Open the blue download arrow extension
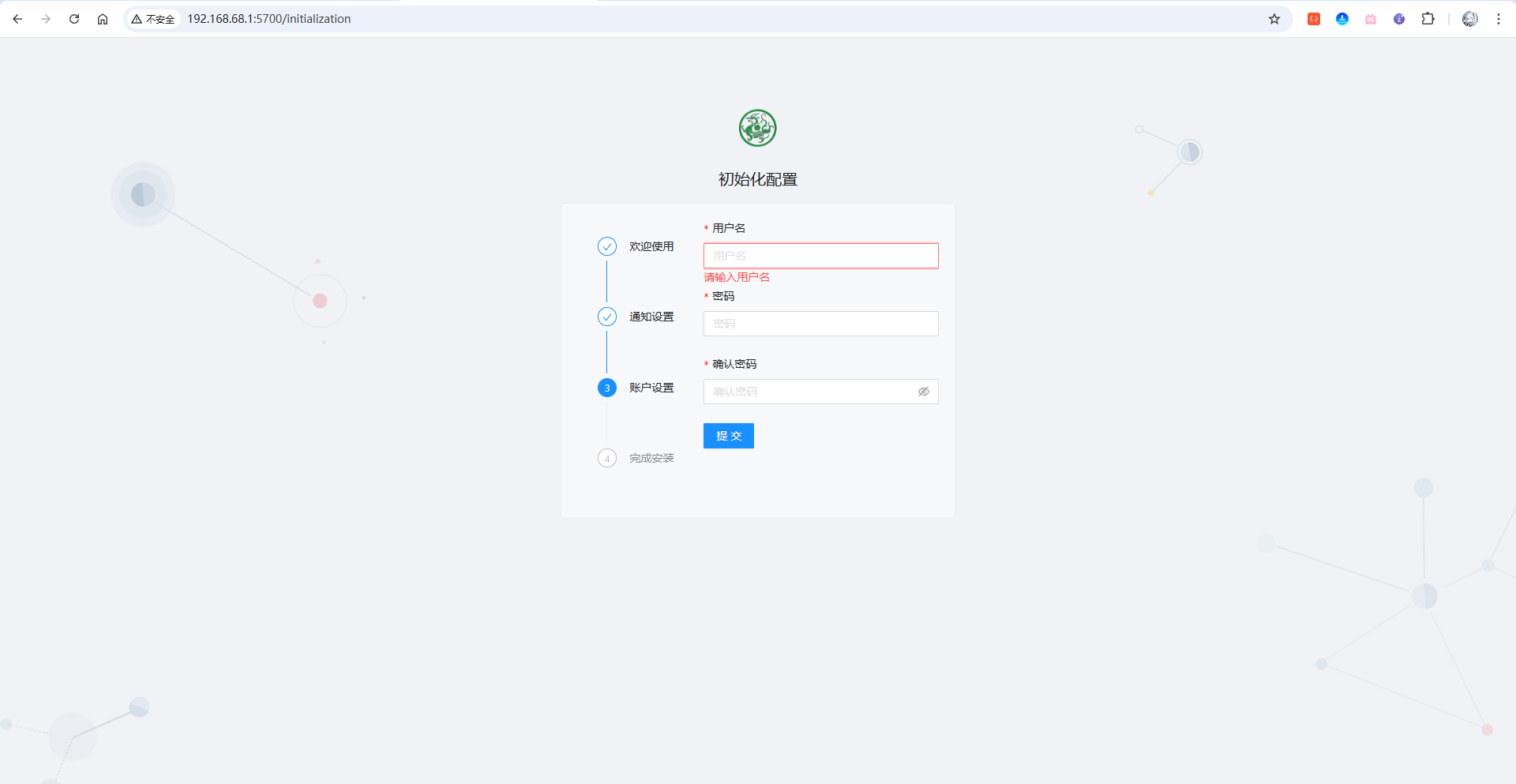The image size is (1516, 784). [1342, 19]
